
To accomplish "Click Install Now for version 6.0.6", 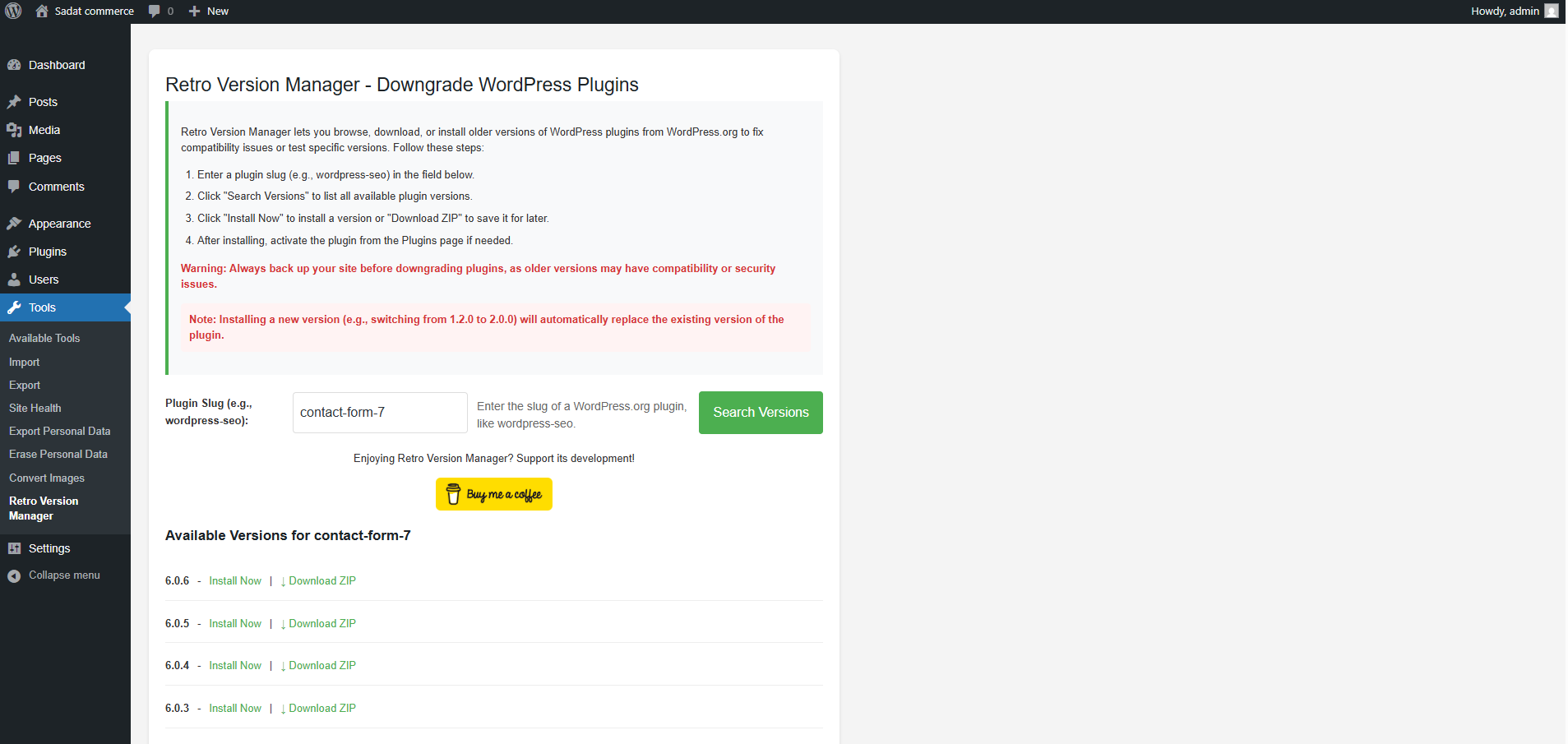I will tap(235, 580).
